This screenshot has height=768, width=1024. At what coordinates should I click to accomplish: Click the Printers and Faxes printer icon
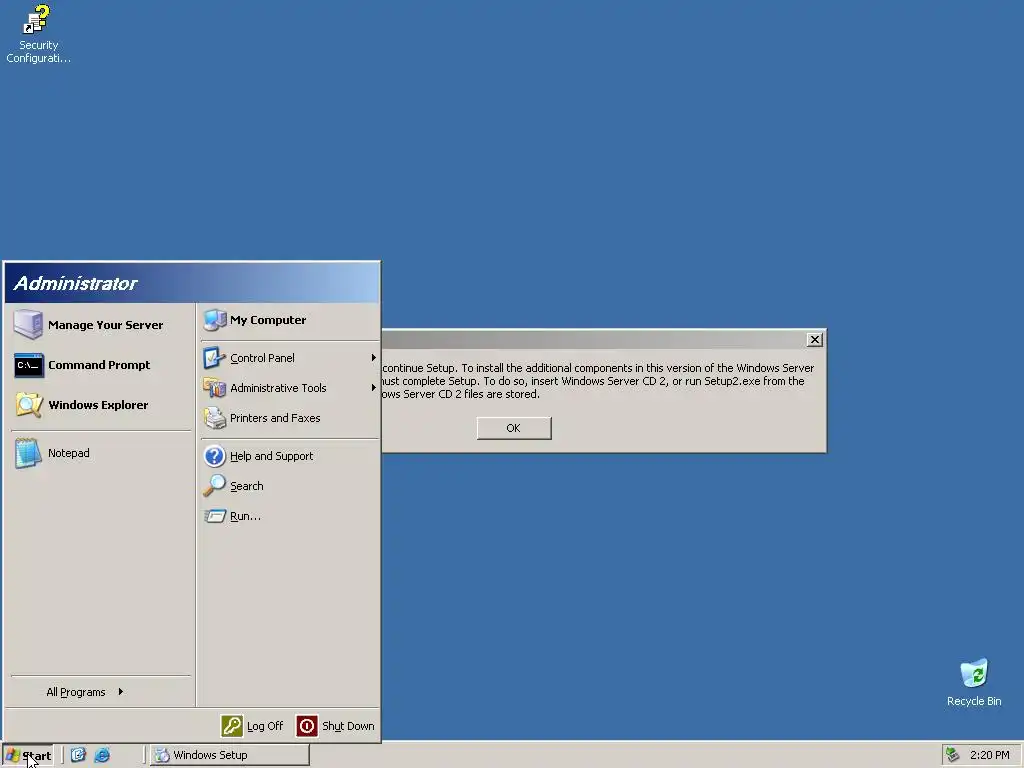tap(214, 418)
